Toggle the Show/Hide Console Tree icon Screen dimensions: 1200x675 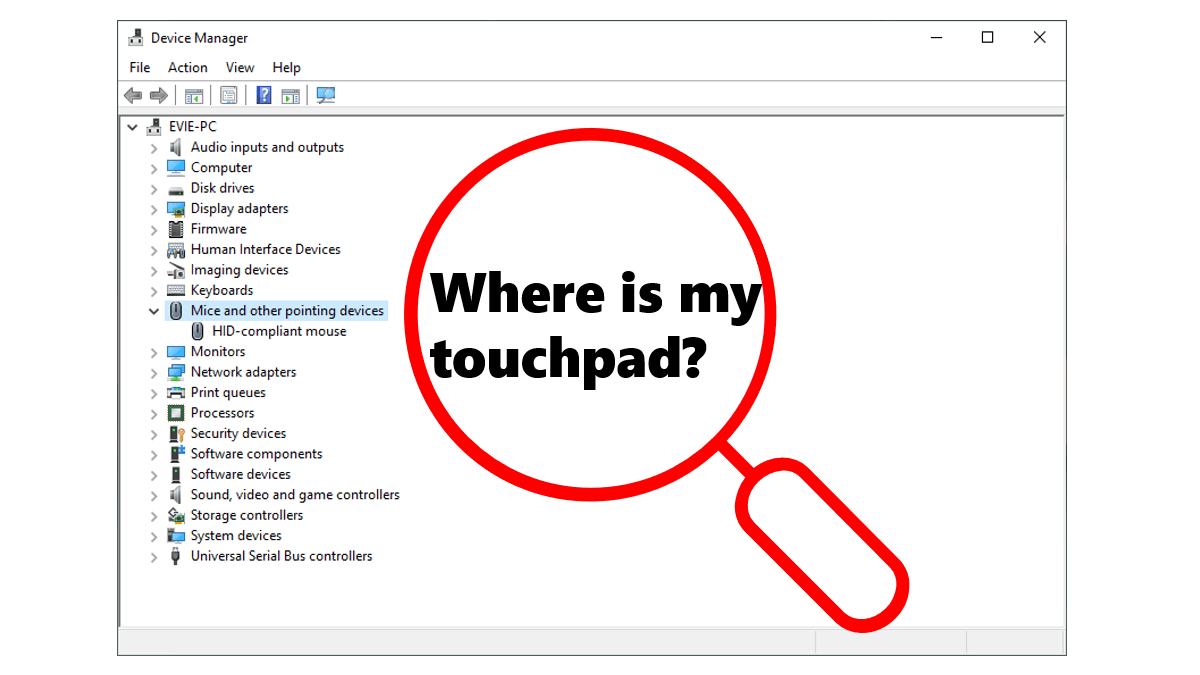coord(194,95)
